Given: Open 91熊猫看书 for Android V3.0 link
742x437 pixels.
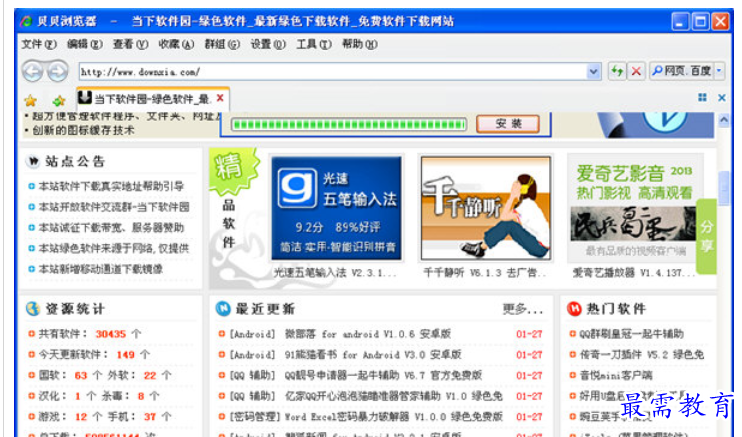Looking at the screenshot, I should [373, 355].
